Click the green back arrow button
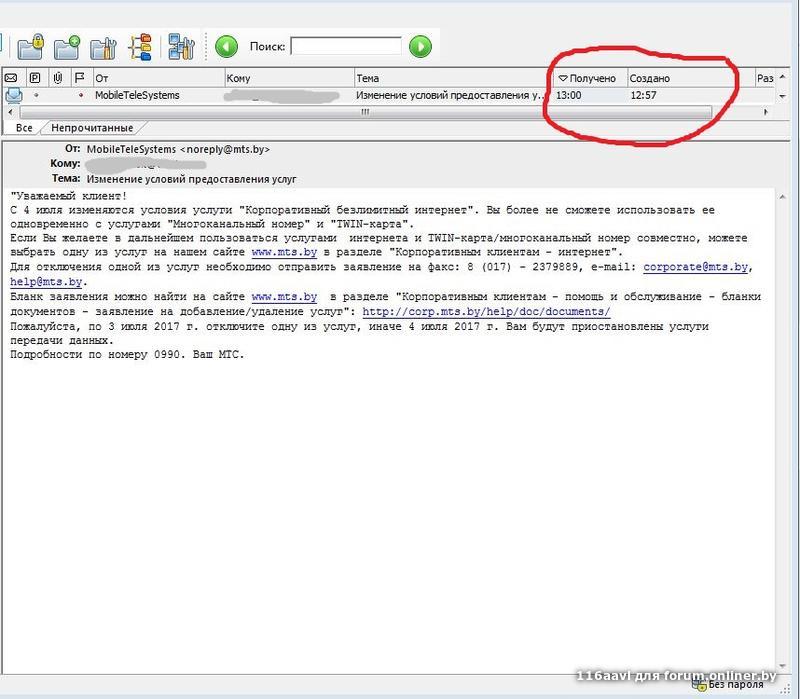This screenshot has height=699, width=800. 226,47
